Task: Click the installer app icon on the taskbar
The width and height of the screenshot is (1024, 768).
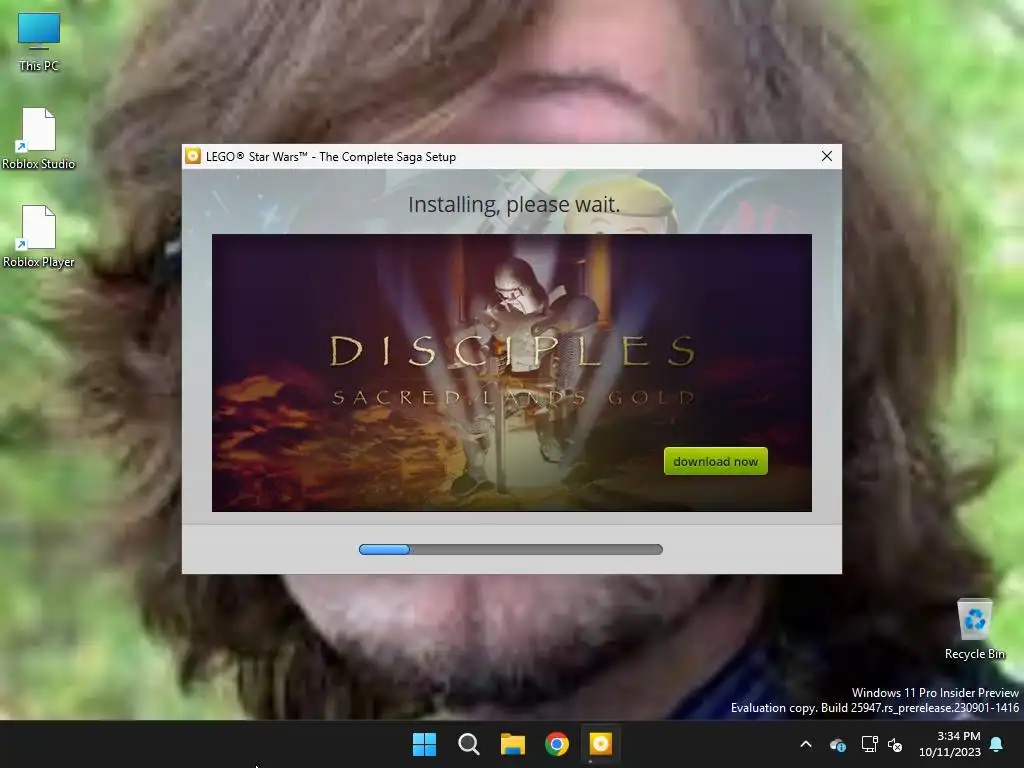Action: (x=601, y=744)
